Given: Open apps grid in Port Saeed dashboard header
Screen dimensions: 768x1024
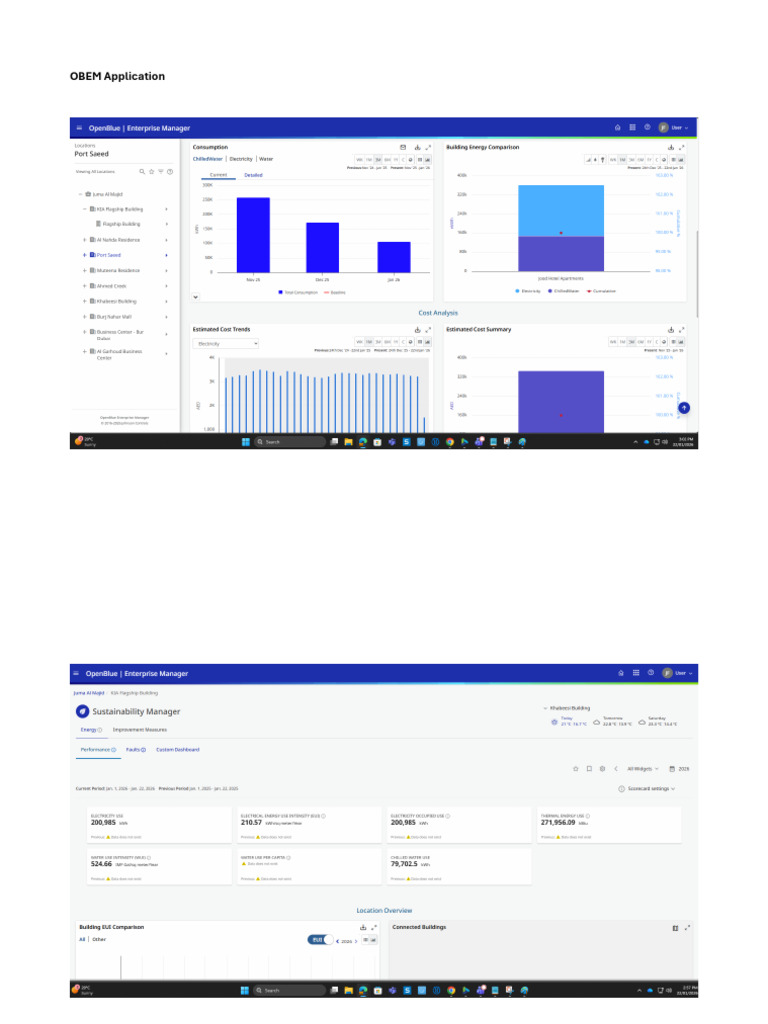Looking at the screenshot, I should point(632,127).
